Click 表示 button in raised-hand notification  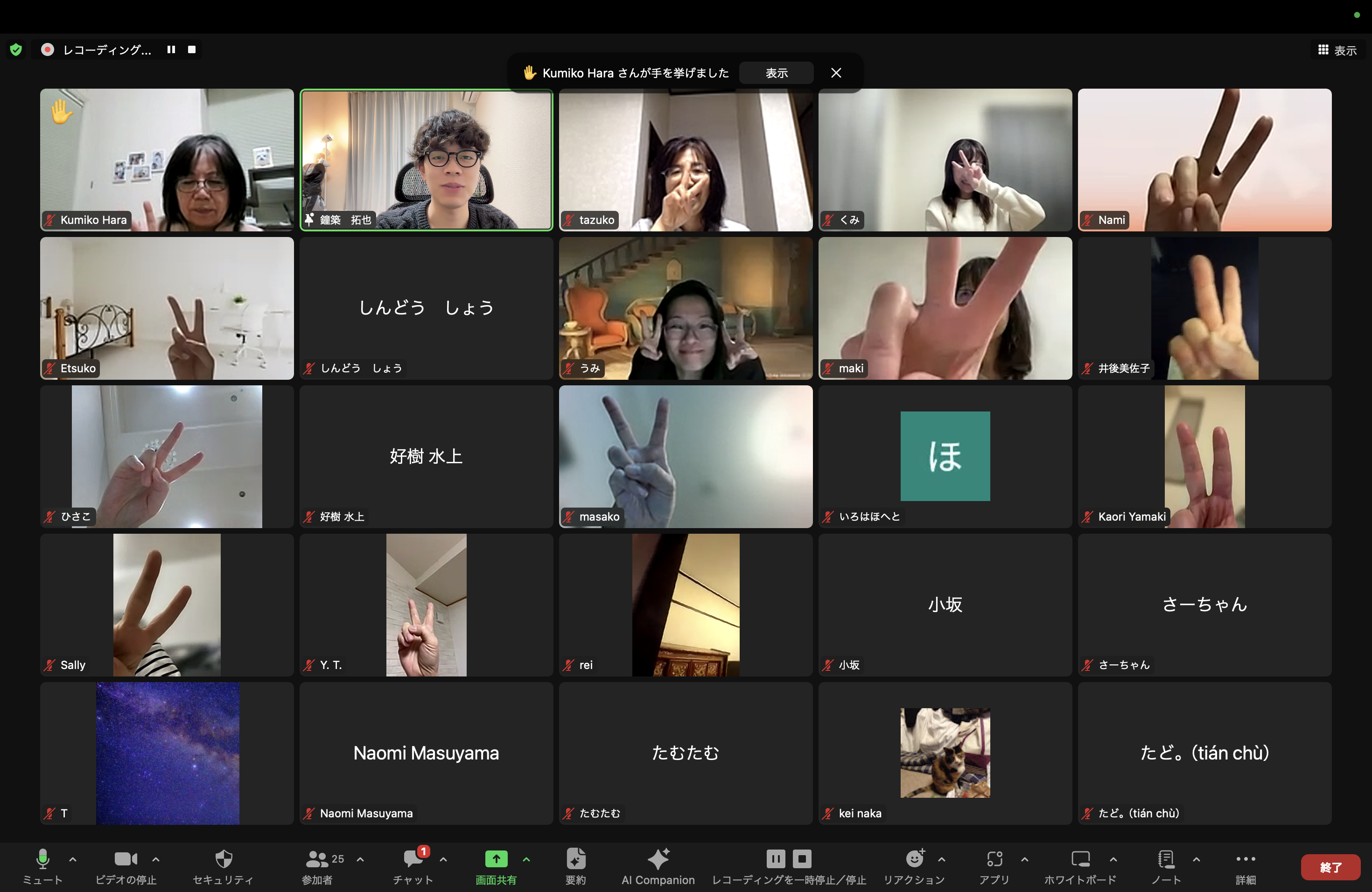click(x=776, y=73)
